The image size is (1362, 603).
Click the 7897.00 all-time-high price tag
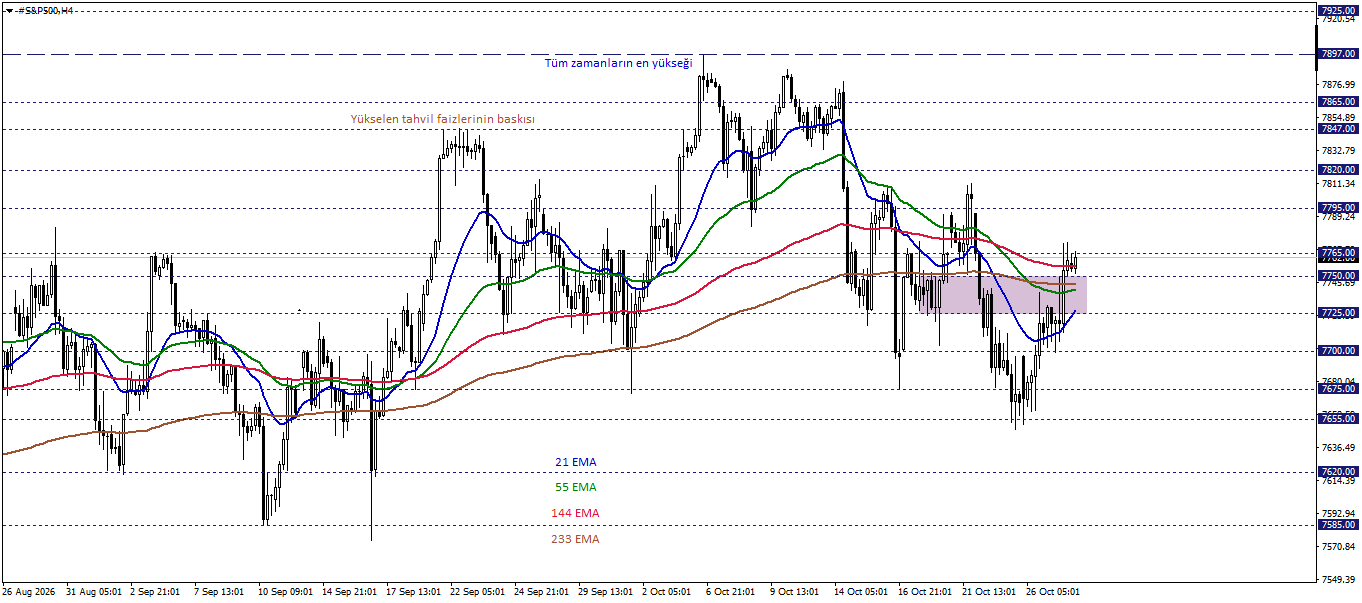coord(1337,55)
